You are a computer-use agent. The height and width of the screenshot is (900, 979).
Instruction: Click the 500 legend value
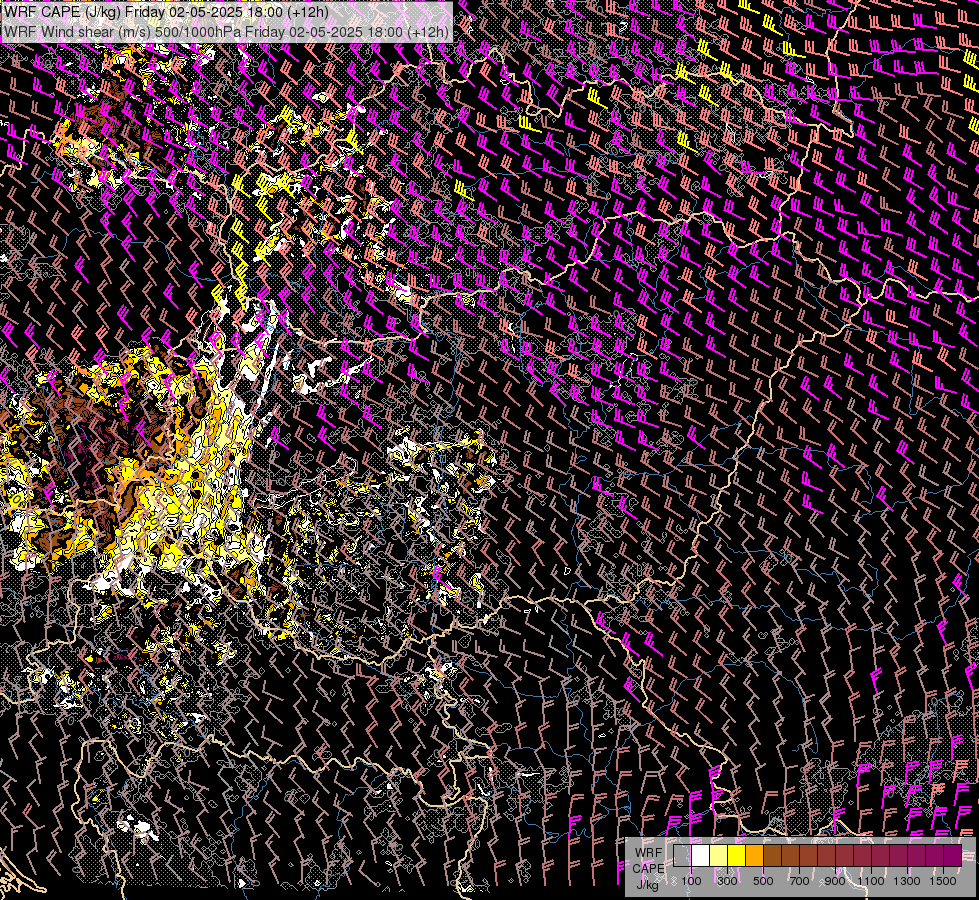coord(763,881)
